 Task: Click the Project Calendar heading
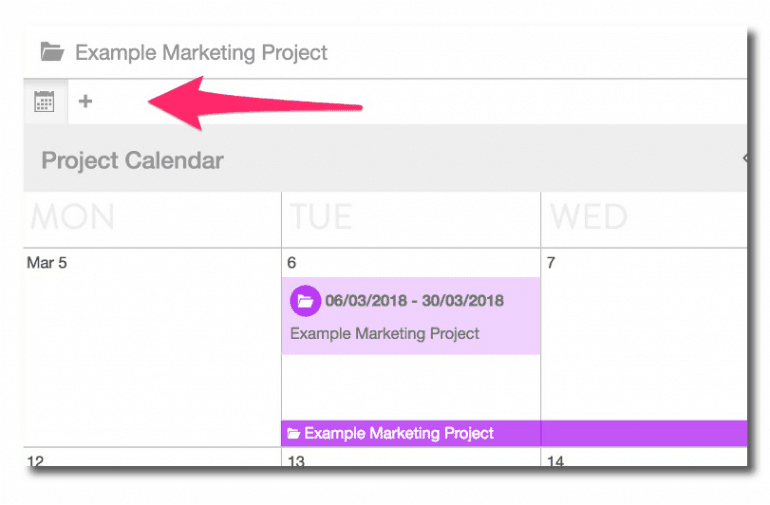point(132,160)
